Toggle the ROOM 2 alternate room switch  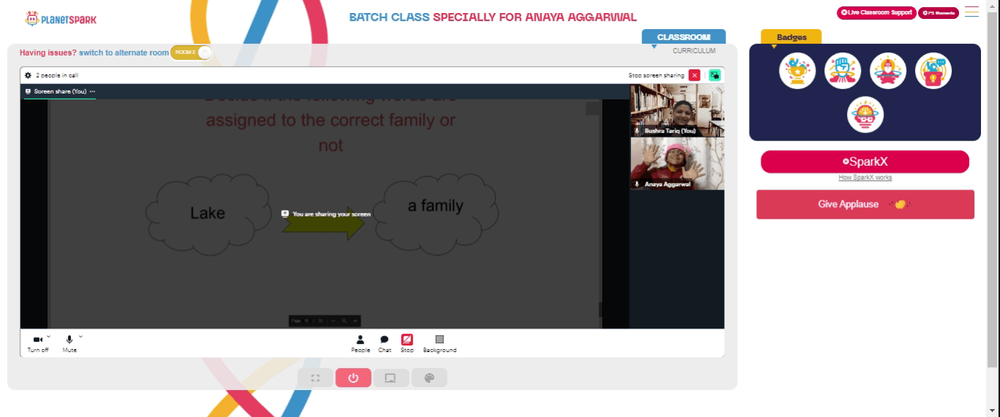(191, 52)
